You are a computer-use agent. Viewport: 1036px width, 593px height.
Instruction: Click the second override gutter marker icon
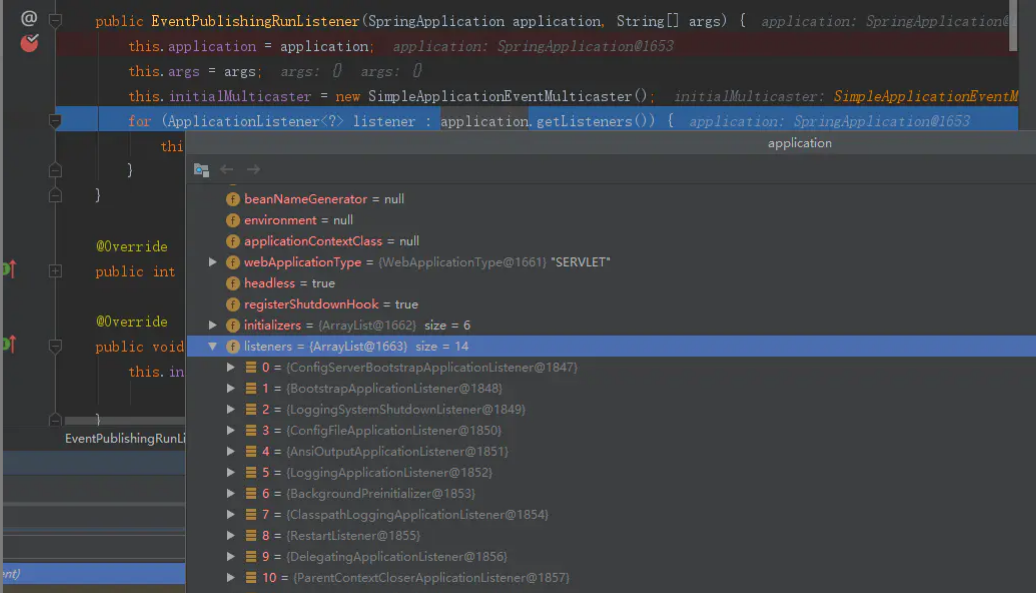click(x=9, y=344)
